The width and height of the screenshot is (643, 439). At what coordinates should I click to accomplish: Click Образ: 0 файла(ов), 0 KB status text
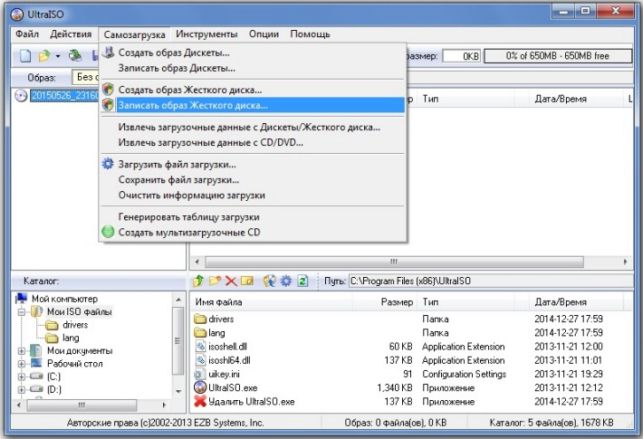coord(395,423)
